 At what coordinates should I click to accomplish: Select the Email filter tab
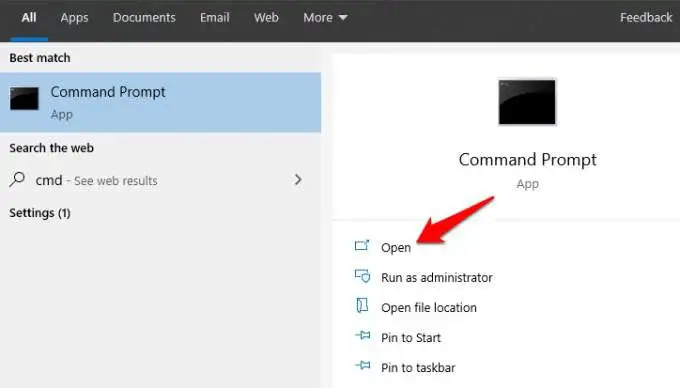(215, 18)
